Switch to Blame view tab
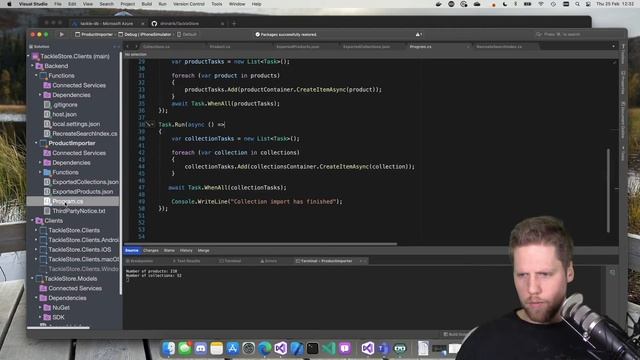 click(169, 251)
